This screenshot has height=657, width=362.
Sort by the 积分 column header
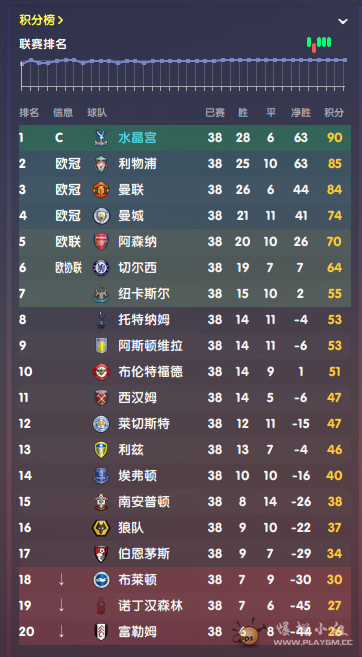[334, 112]
